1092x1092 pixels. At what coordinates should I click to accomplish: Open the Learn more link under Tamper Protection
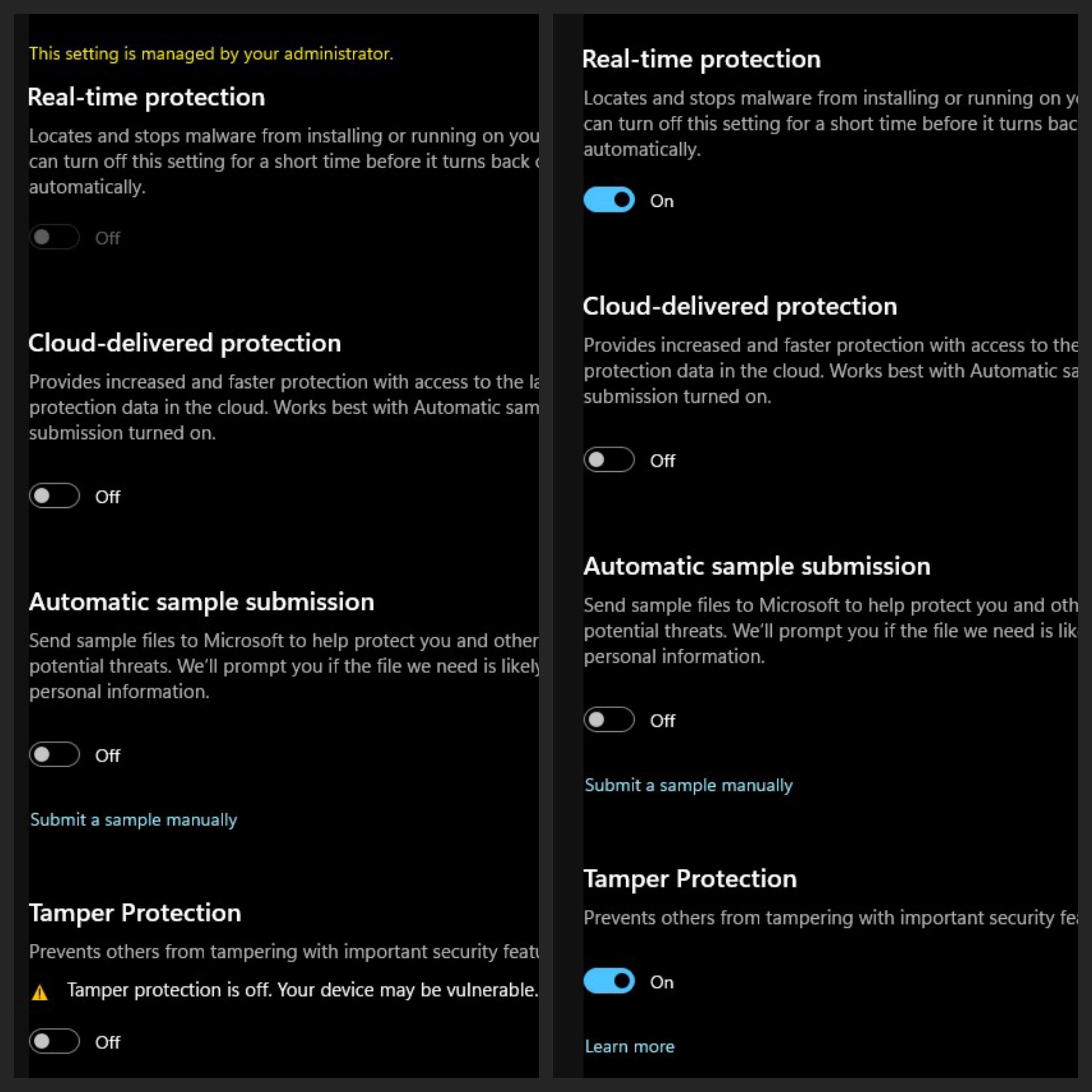(x=630, y=1047)
